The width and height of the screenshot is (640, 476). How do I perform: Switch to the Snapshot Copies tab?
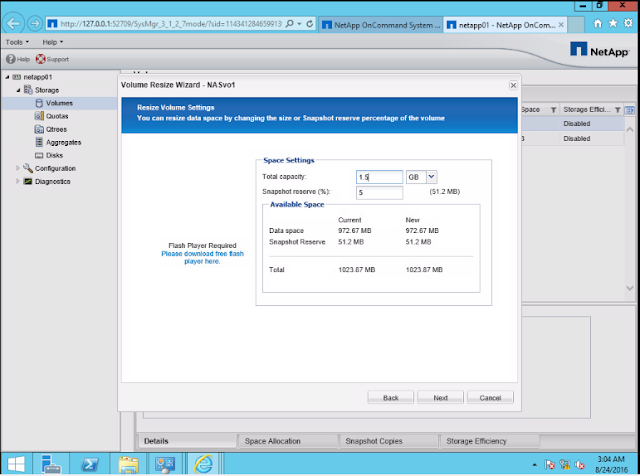coord(389,441)
